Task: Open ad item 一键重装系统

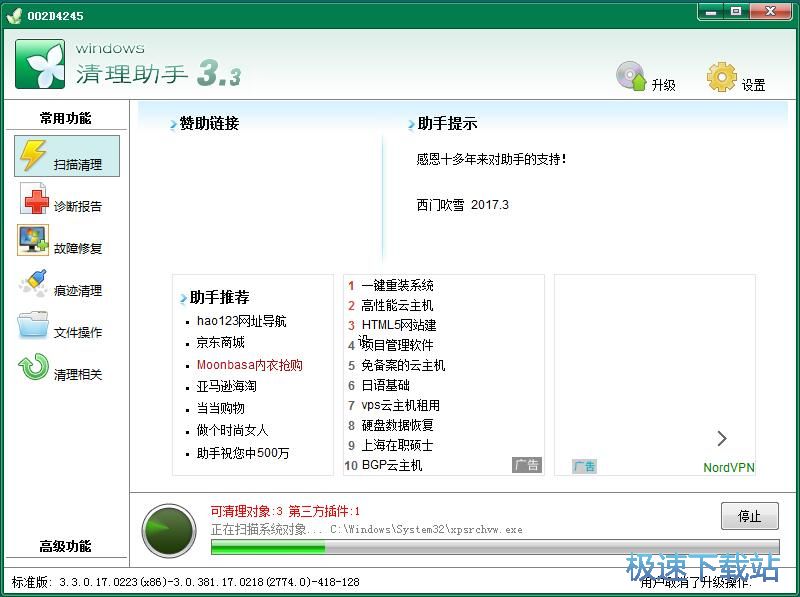Action: (397, 285)
